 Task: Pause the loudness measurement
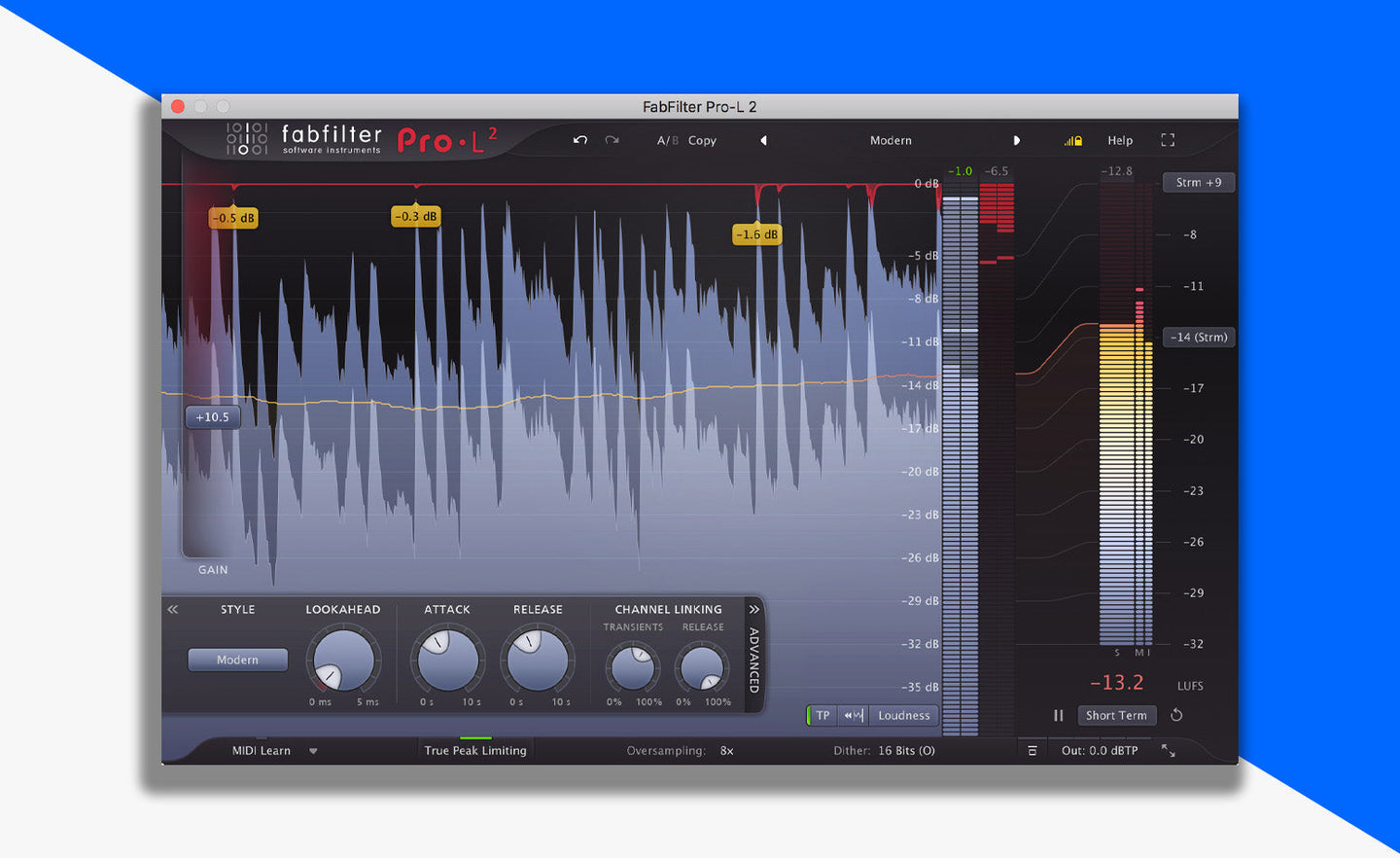click(1059, 715)
